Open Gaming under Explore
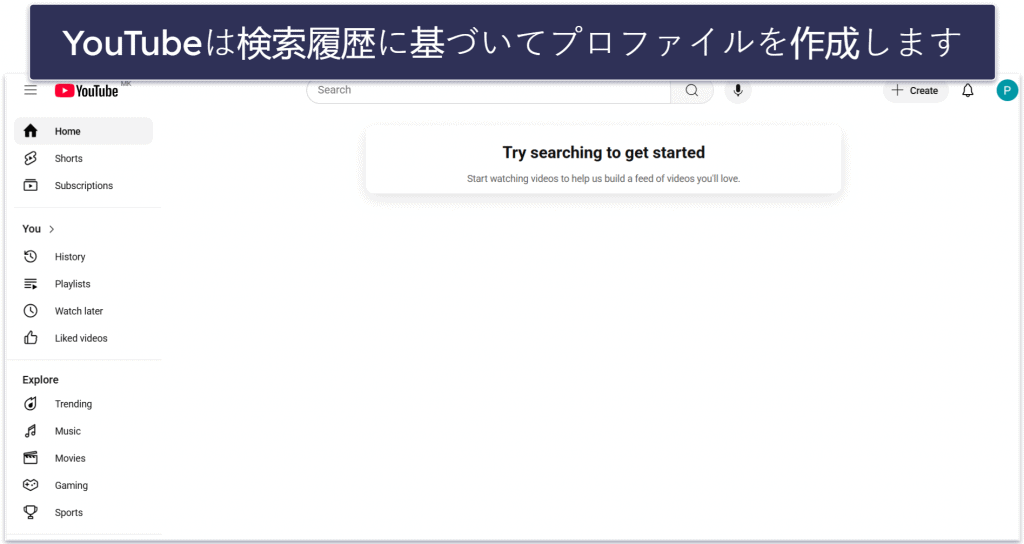The image size is (1024, 544). click(x=84, y=485)
